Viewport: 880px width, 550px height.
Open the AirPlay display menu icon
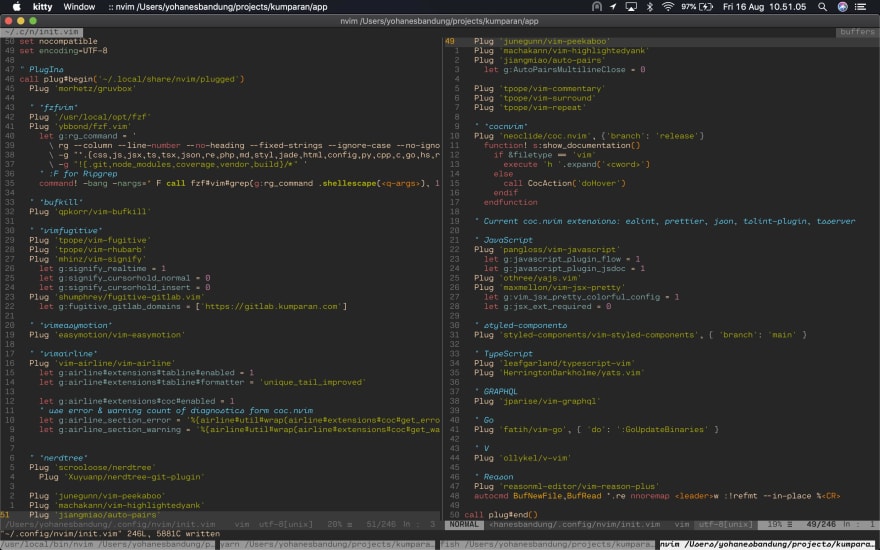tap(631, 7)
